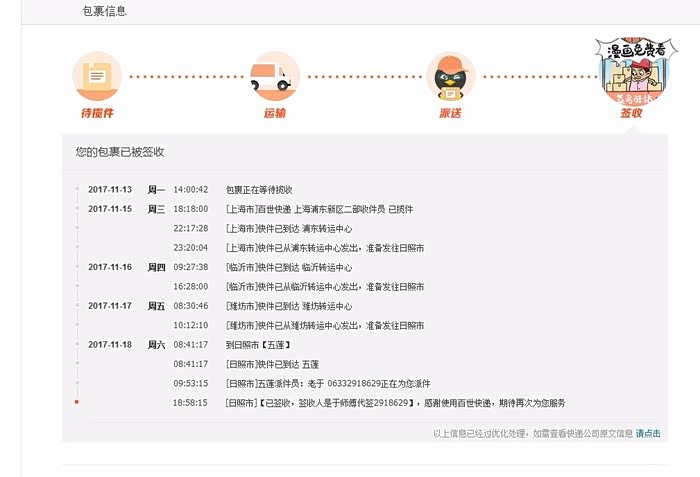
Task: Select the timeline dot for 2017-11-15
Action: coord(77,209)
